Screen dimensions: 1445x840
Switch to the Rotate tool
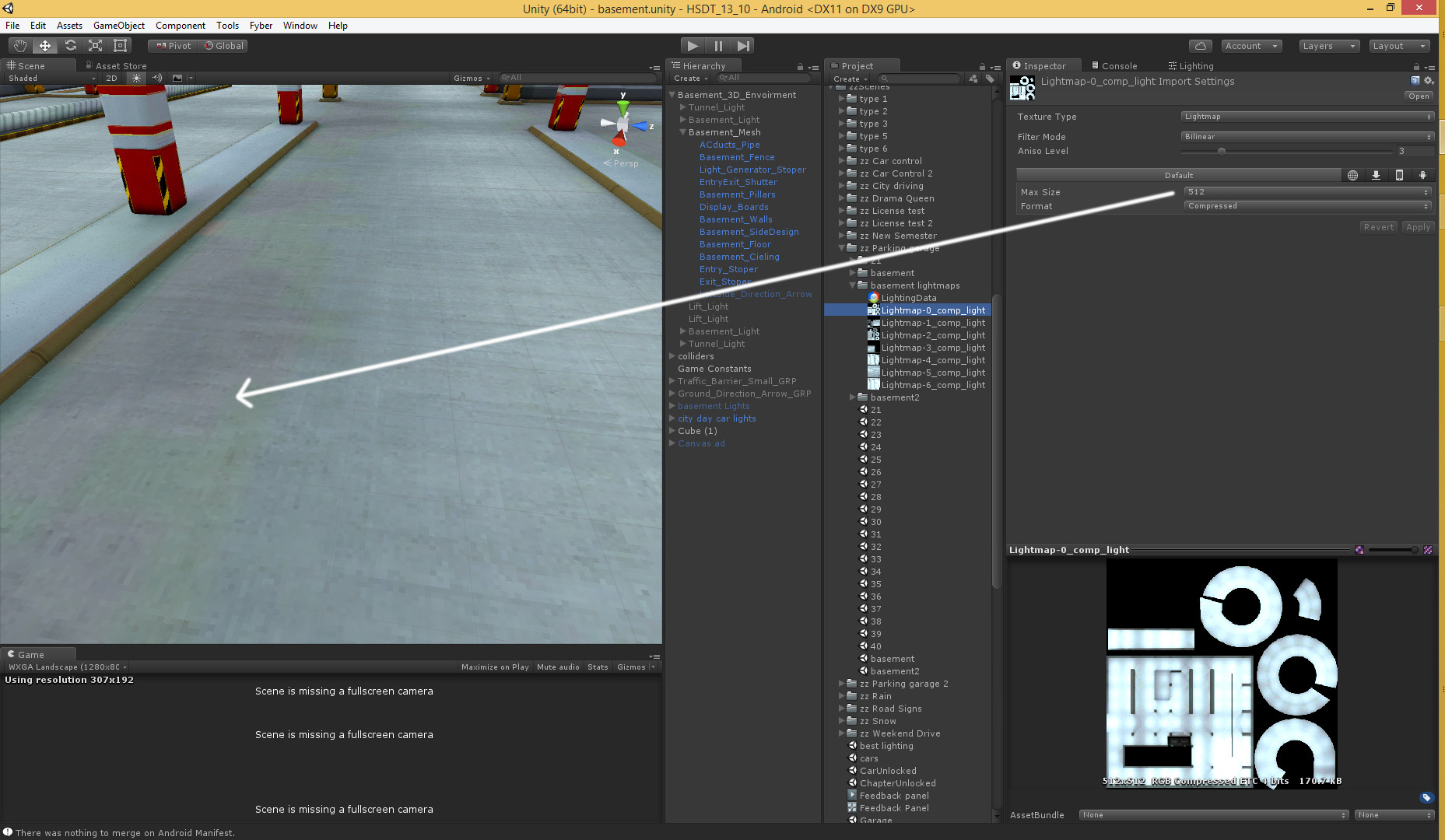pos(70,45)
